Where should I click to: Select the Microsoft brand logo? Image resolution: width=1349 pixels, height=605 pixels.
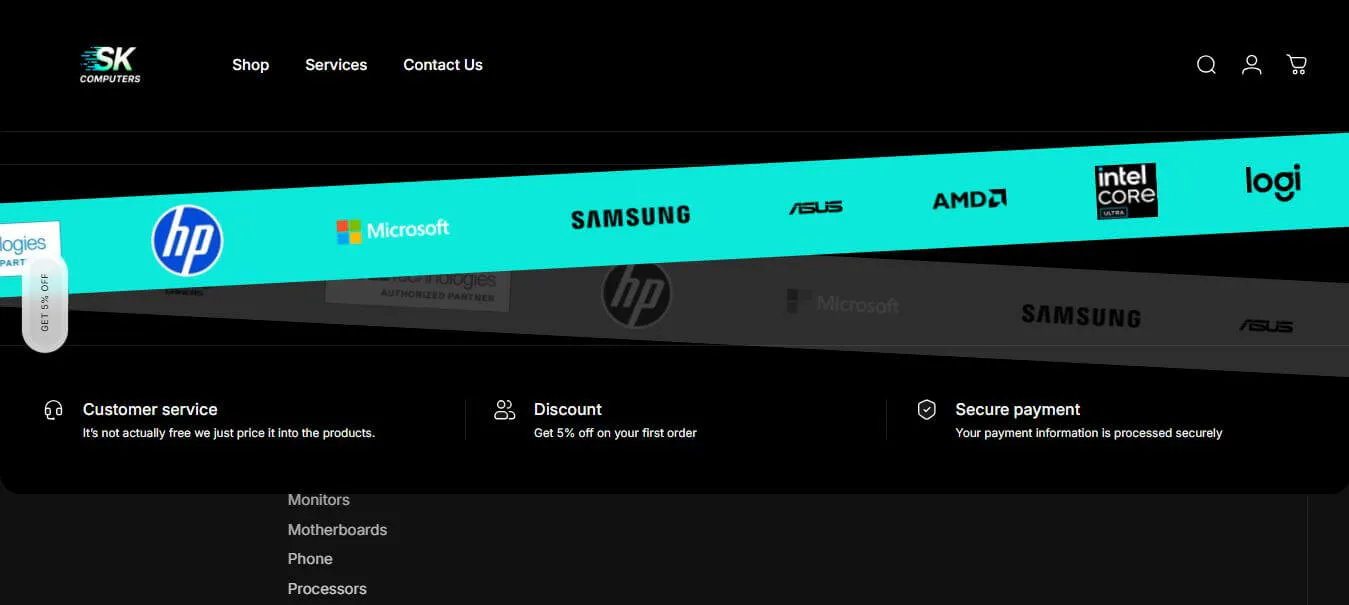pyautogui.click(x=393, y=230)
